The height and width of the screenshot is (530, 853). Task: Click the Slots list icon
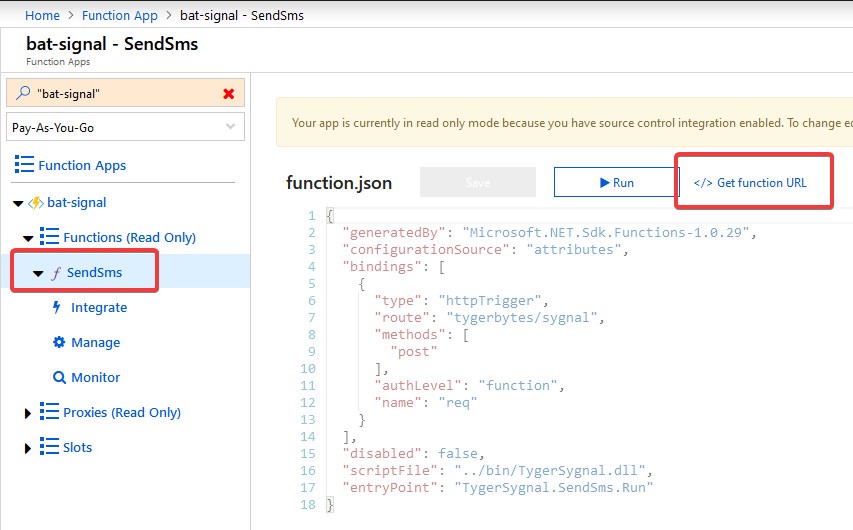[x=49, y=447]
